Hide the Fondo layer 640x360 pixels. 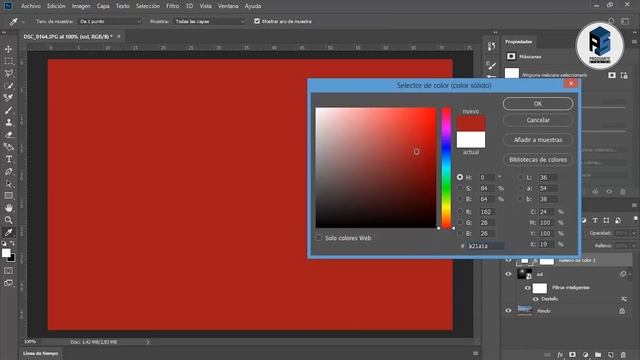tap(508, 311)
